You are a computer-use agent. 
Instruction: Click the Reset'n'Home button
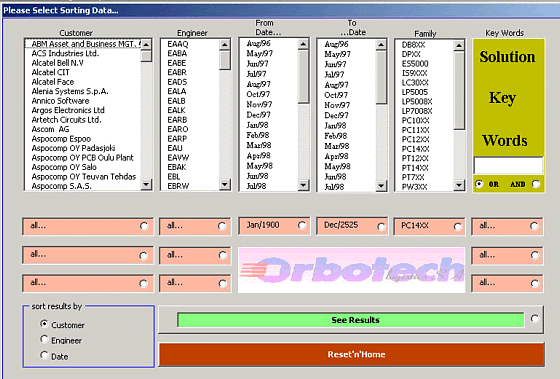[351, 354]
